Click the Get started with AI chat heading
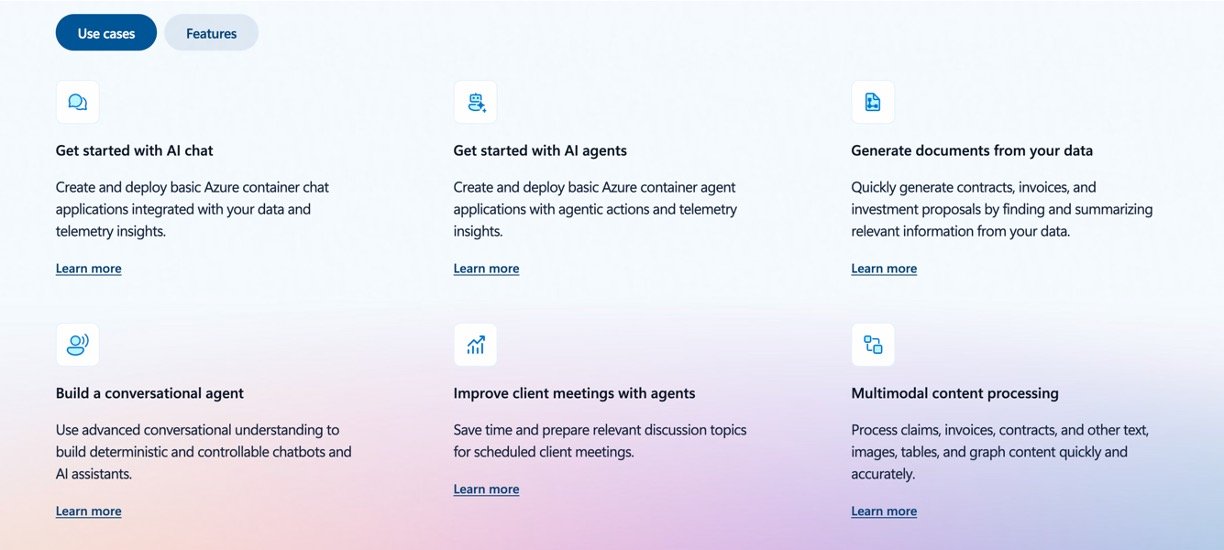Viewport: 1224px width, 550px height. (x=134, y=151)
